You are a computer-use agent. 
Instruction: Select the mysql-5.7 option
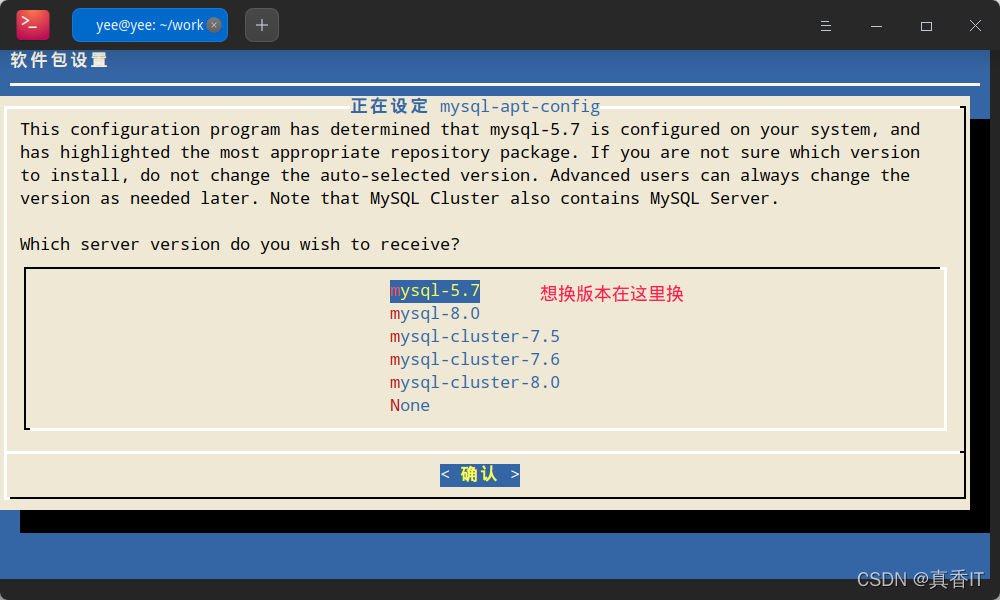pyautogui.click(x=435, y=291)
